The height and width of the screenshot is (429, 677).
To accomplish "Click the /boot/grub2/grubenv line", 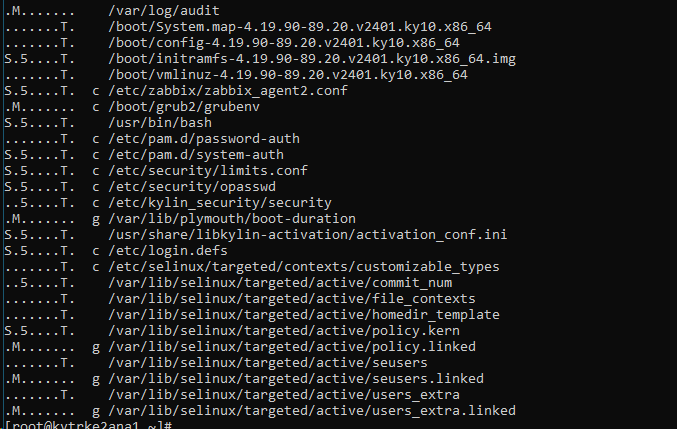I will coord(184,107).
